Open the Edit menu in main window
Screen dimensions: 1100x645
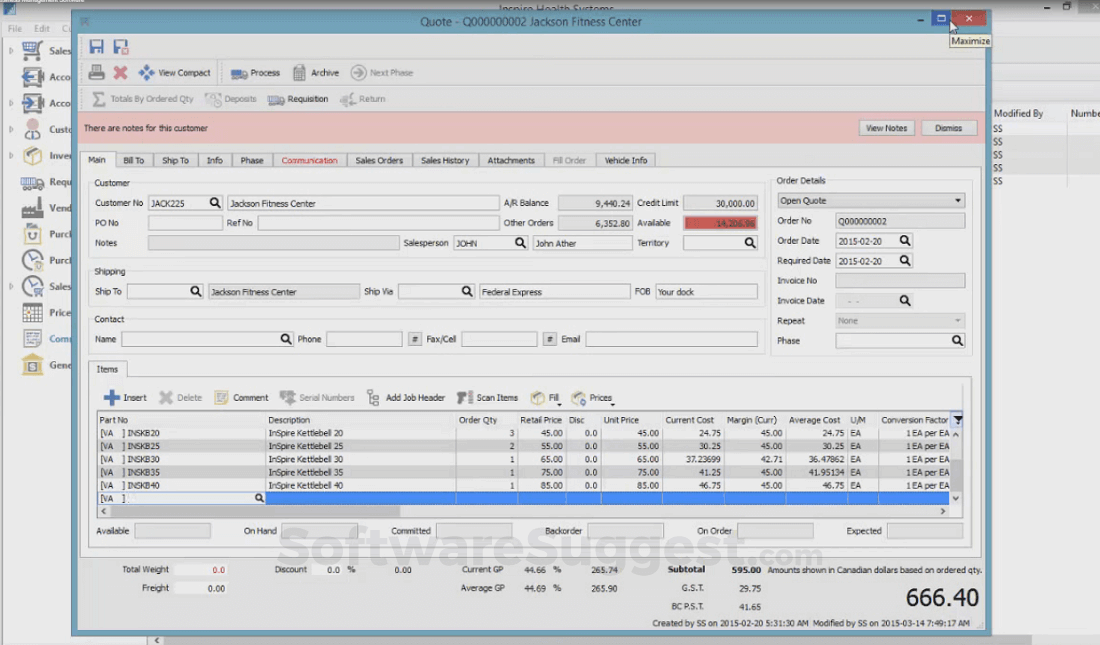(x=42, y=29)
